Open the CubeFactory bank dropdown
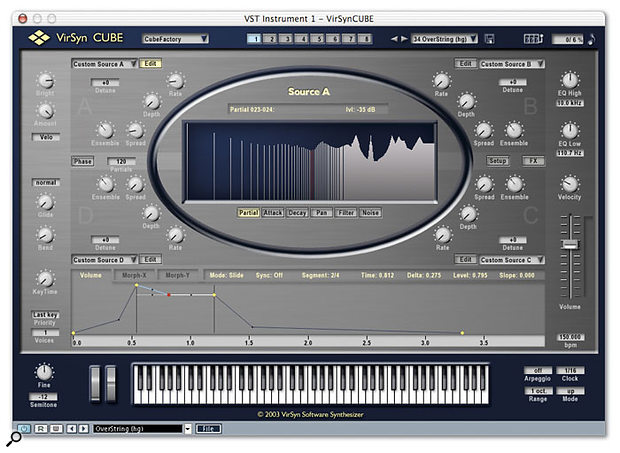The width and height of the screenshot is (620, 453). (175, 39)
